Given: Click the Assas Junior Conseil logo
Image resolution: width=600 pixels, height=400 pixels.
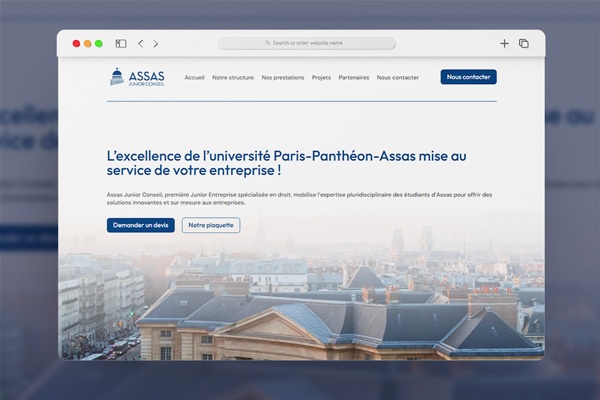Looking at the screenshot, I should tap(137, 77).
